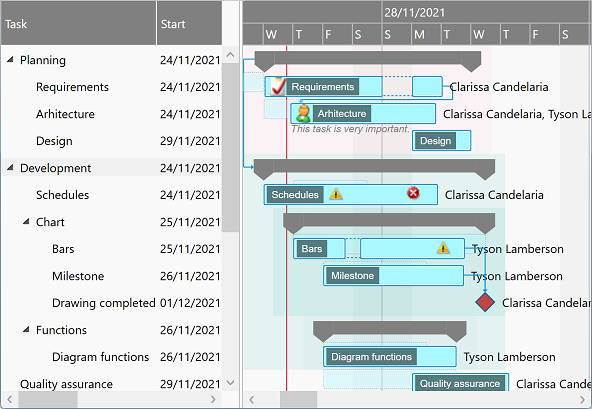This screenshot has width=592, height=409.
Task: Click the chart's left horizontal scroll arrow
Action: click(252, 400)
